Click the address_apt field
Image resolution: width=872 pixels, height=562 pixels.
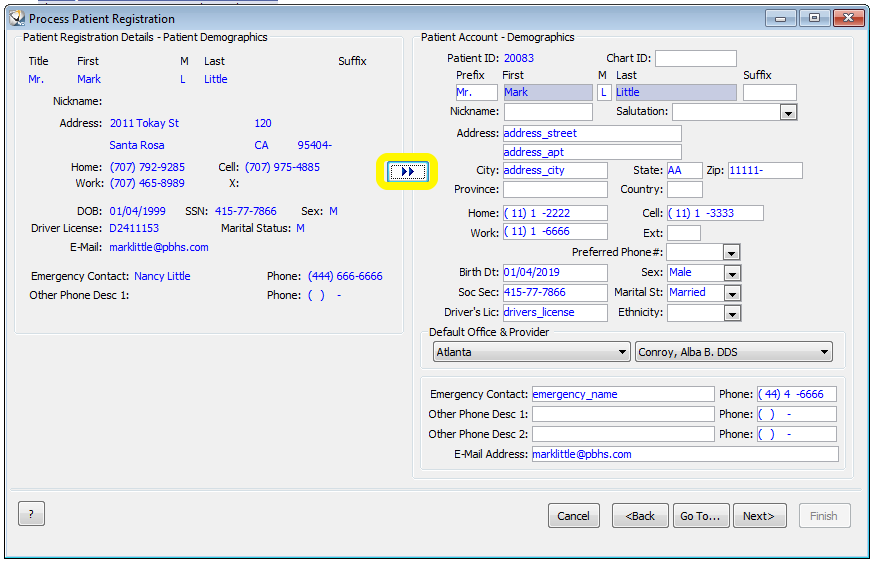tap(592, 152)
